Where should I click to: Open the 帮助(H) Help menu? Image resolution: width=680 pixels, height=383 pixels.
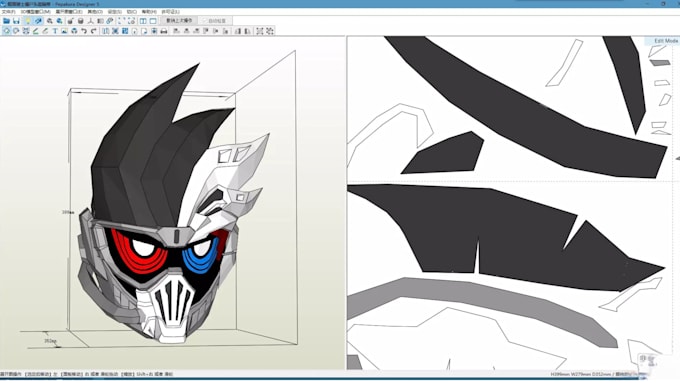pos(149,12)
